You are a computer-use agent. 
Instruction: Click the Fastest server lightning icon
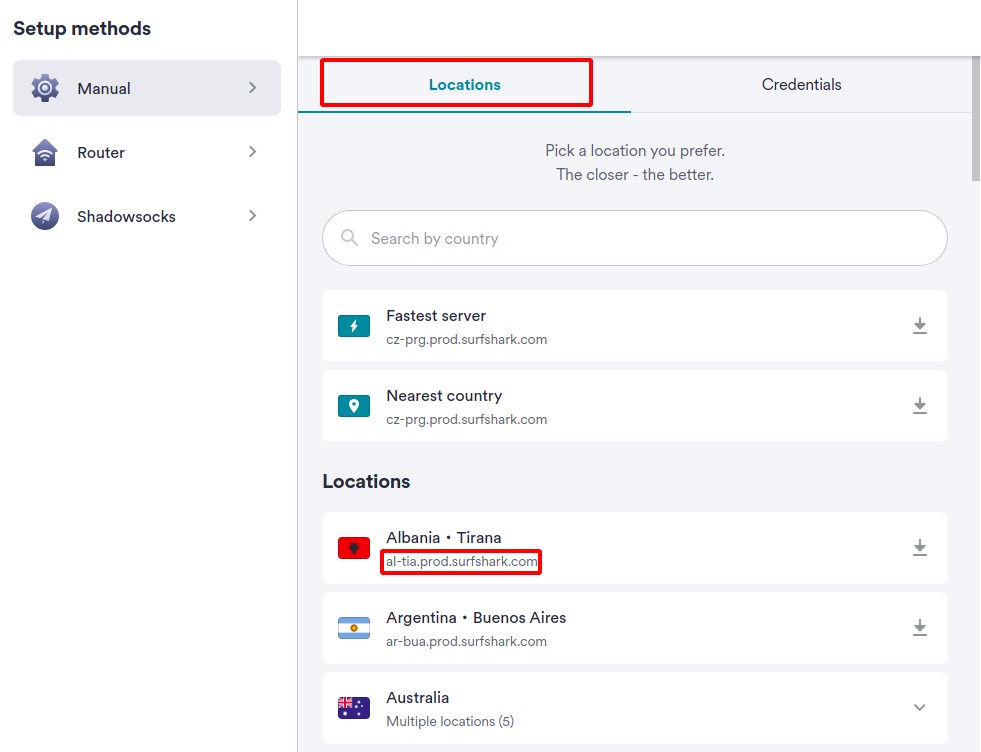[x=353, y=326]
